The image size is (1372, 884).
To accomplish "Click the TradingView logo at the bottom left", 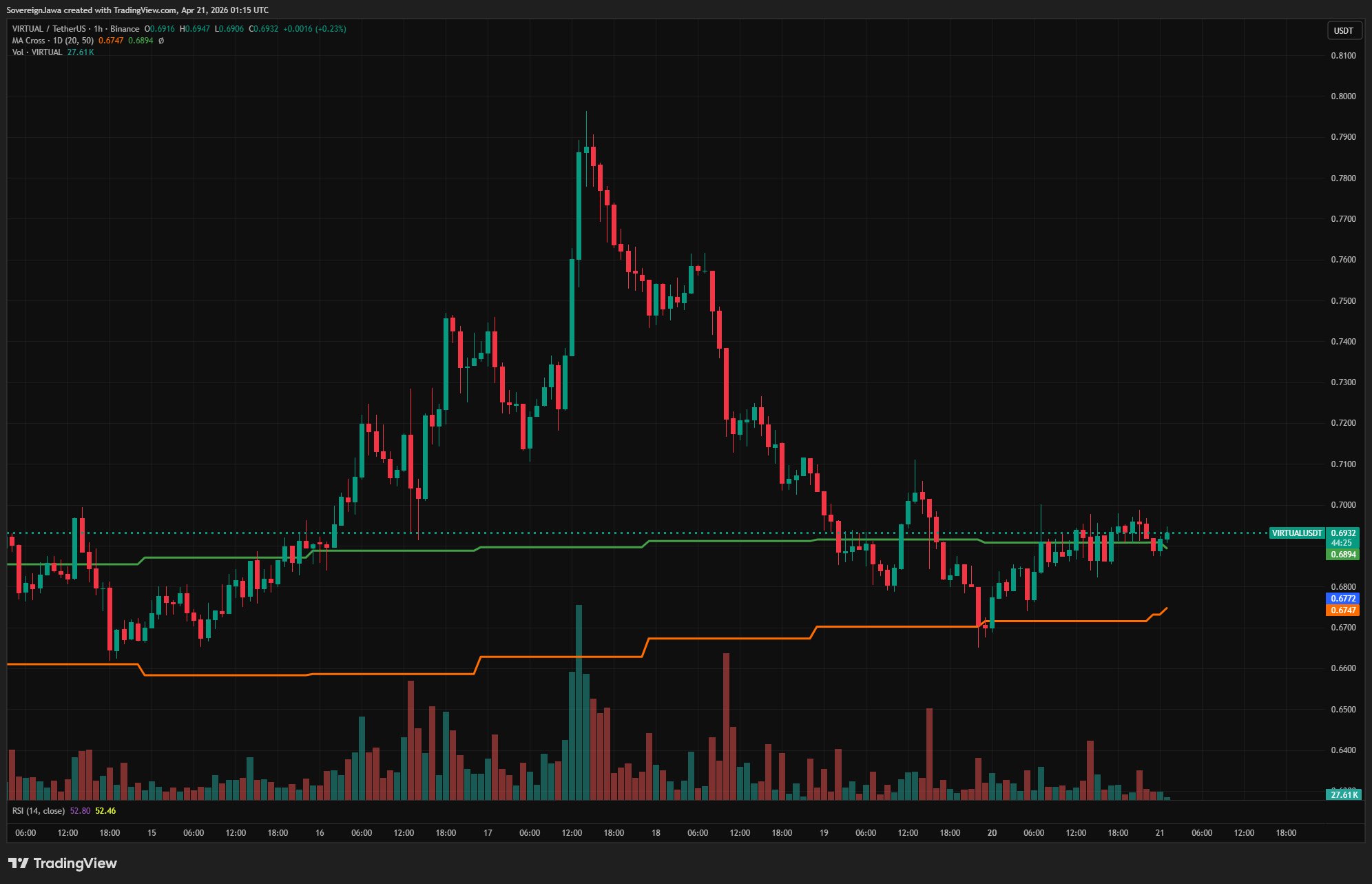I will pyautogui.click(x=63, y=863).
